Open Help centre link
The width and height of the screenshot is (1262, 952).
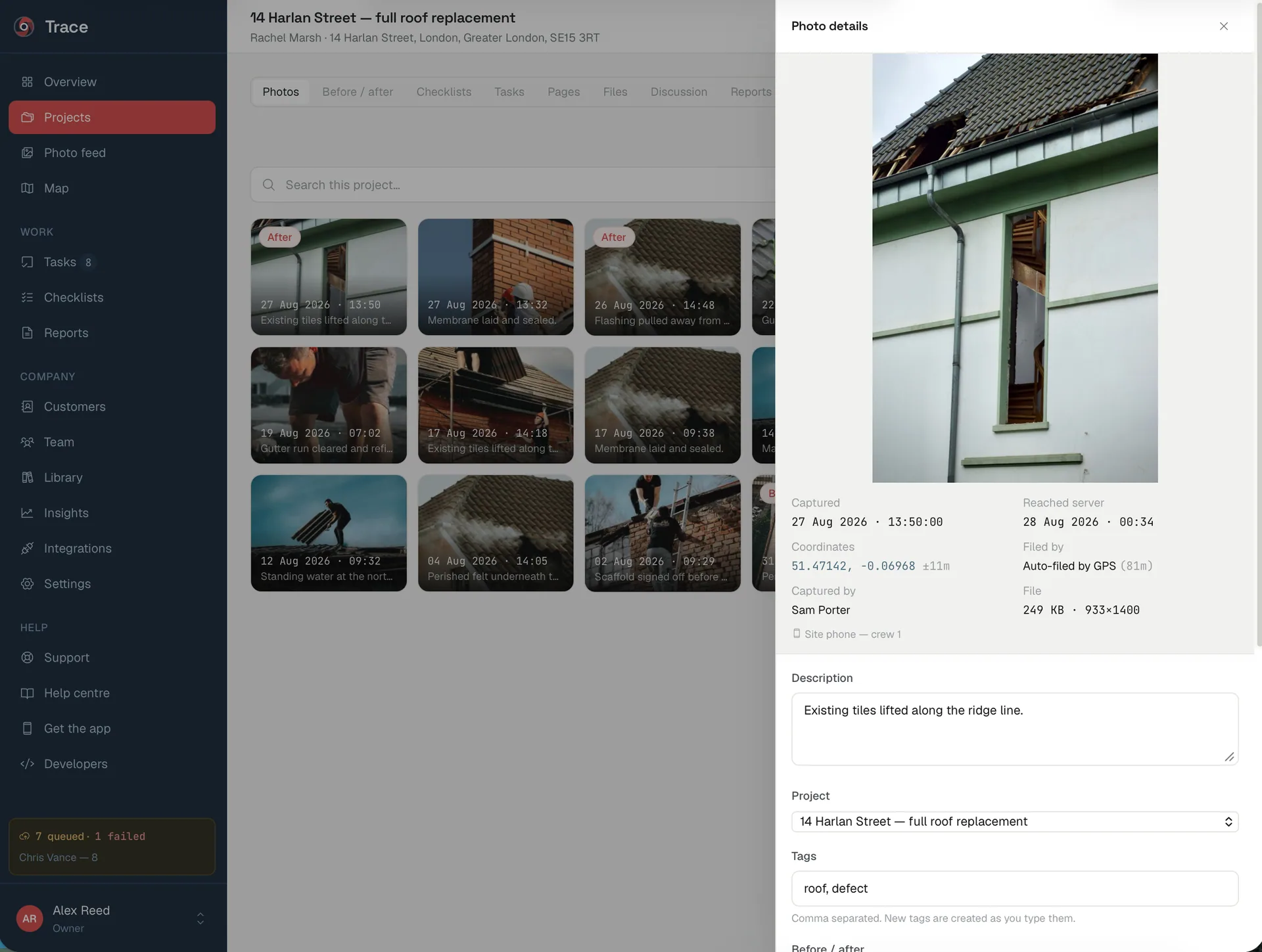(112, 693)
